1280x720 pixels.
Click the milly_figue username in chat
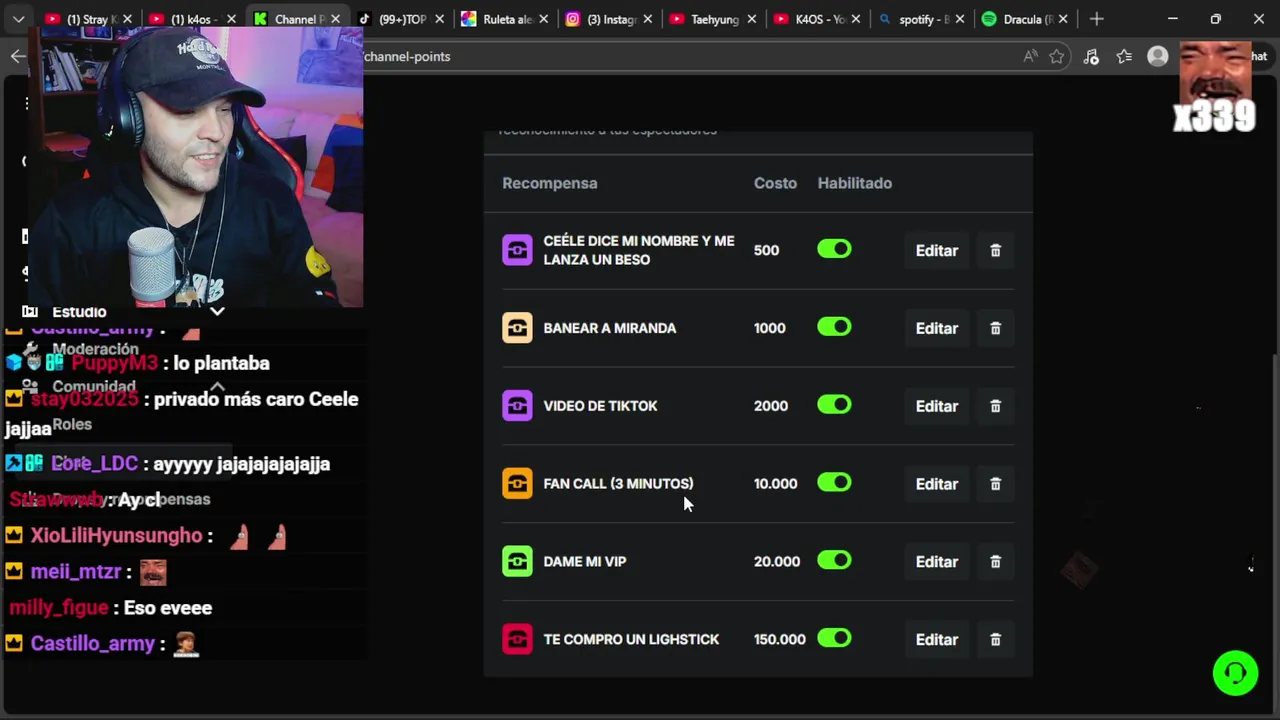[x=58, y=608]
